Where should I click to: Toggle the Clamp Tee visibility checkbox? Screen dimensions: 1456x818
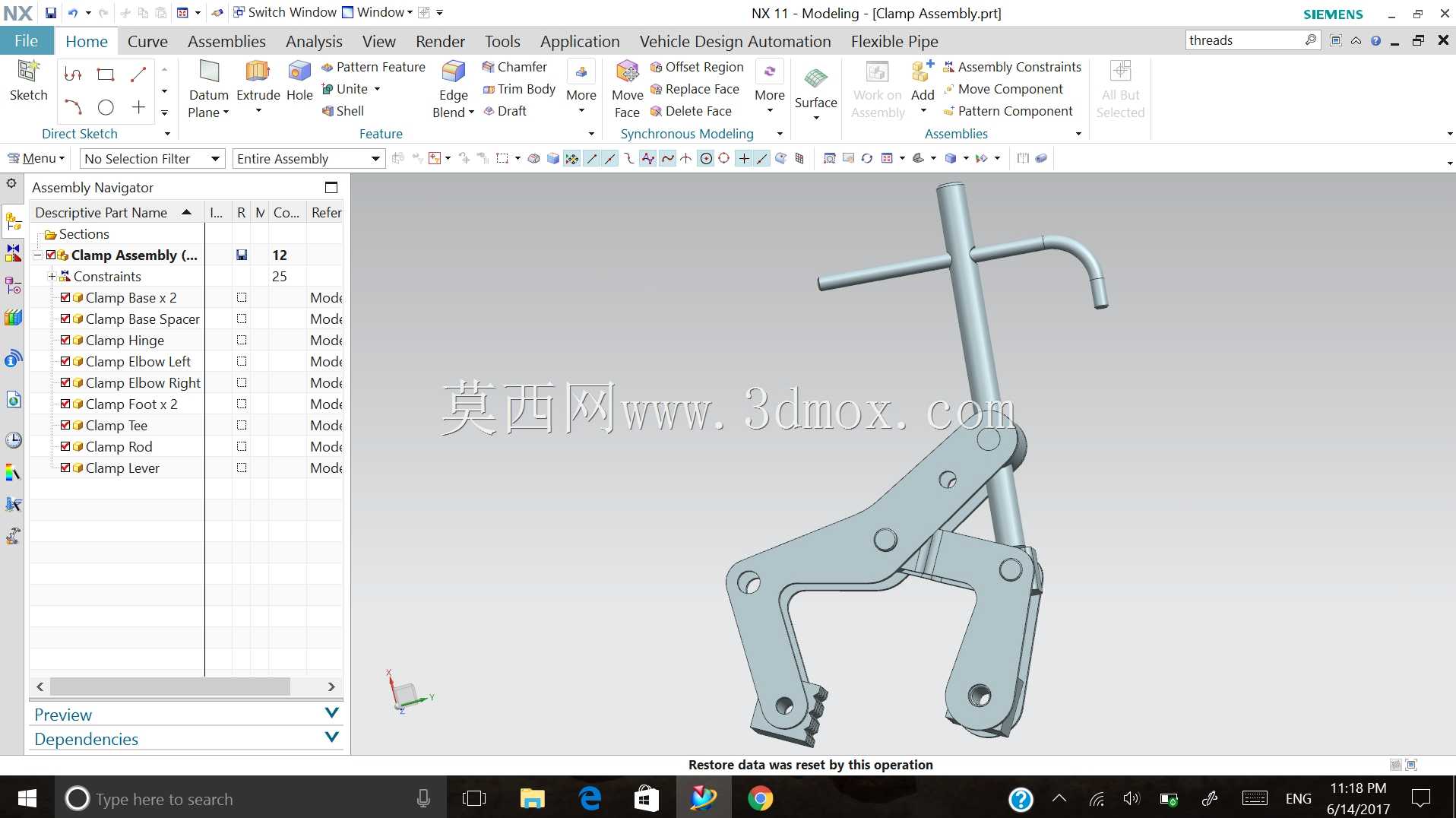coord(65,425)
